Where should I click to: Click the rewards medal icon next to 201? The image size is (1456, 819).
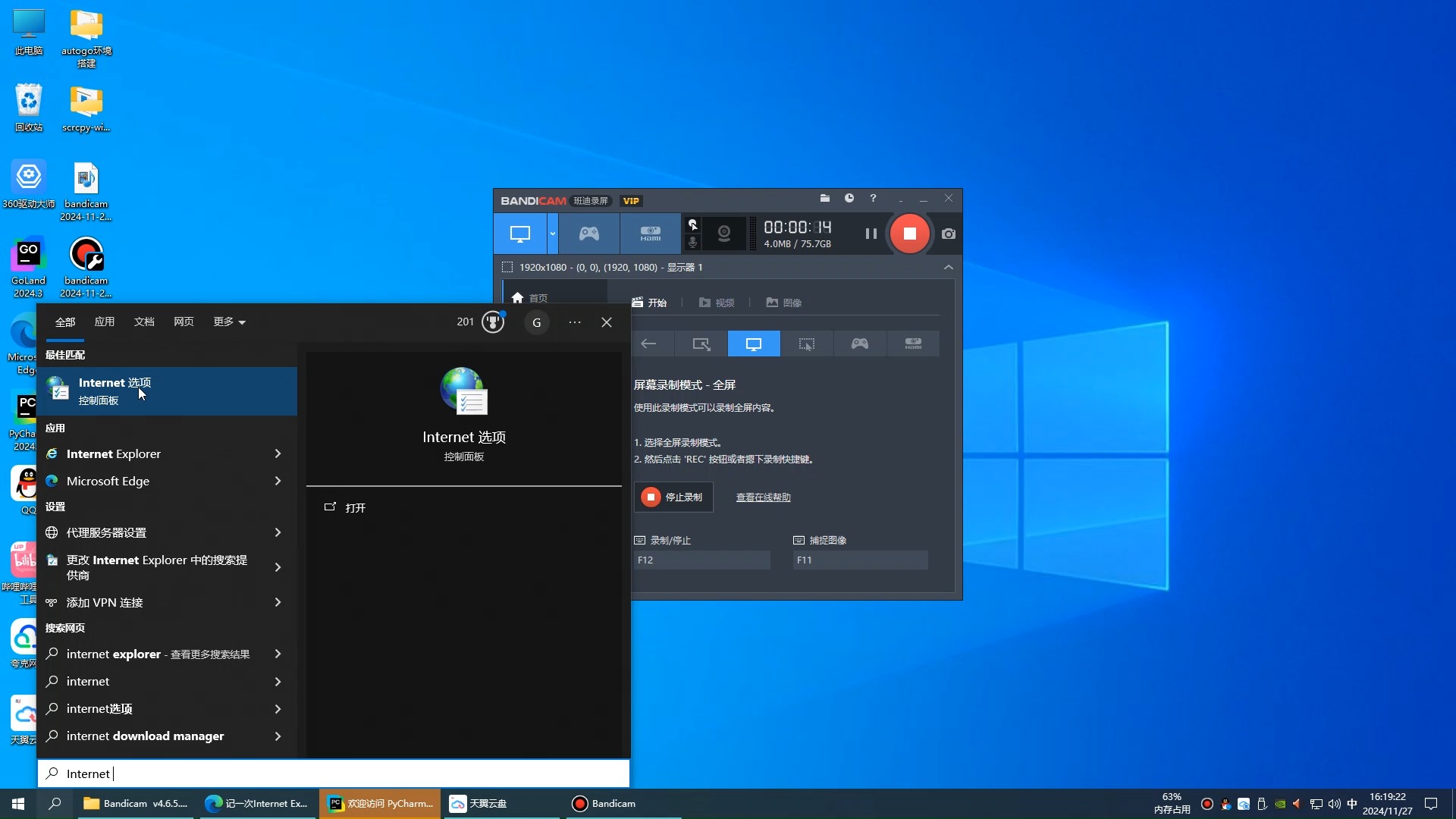[493, 322]
